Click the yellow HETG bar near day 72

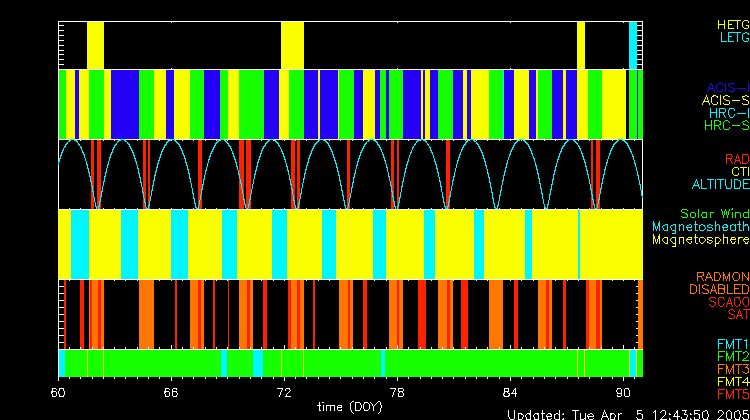[292, 44]
